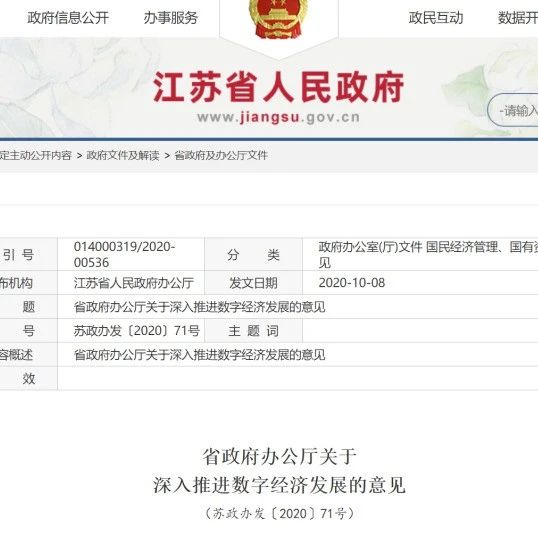Click the subtitle （苏政办发〔2020〕71号） below heading
Image resolution: width=538 pixels, height=540 pixels.
coord(279,513)
